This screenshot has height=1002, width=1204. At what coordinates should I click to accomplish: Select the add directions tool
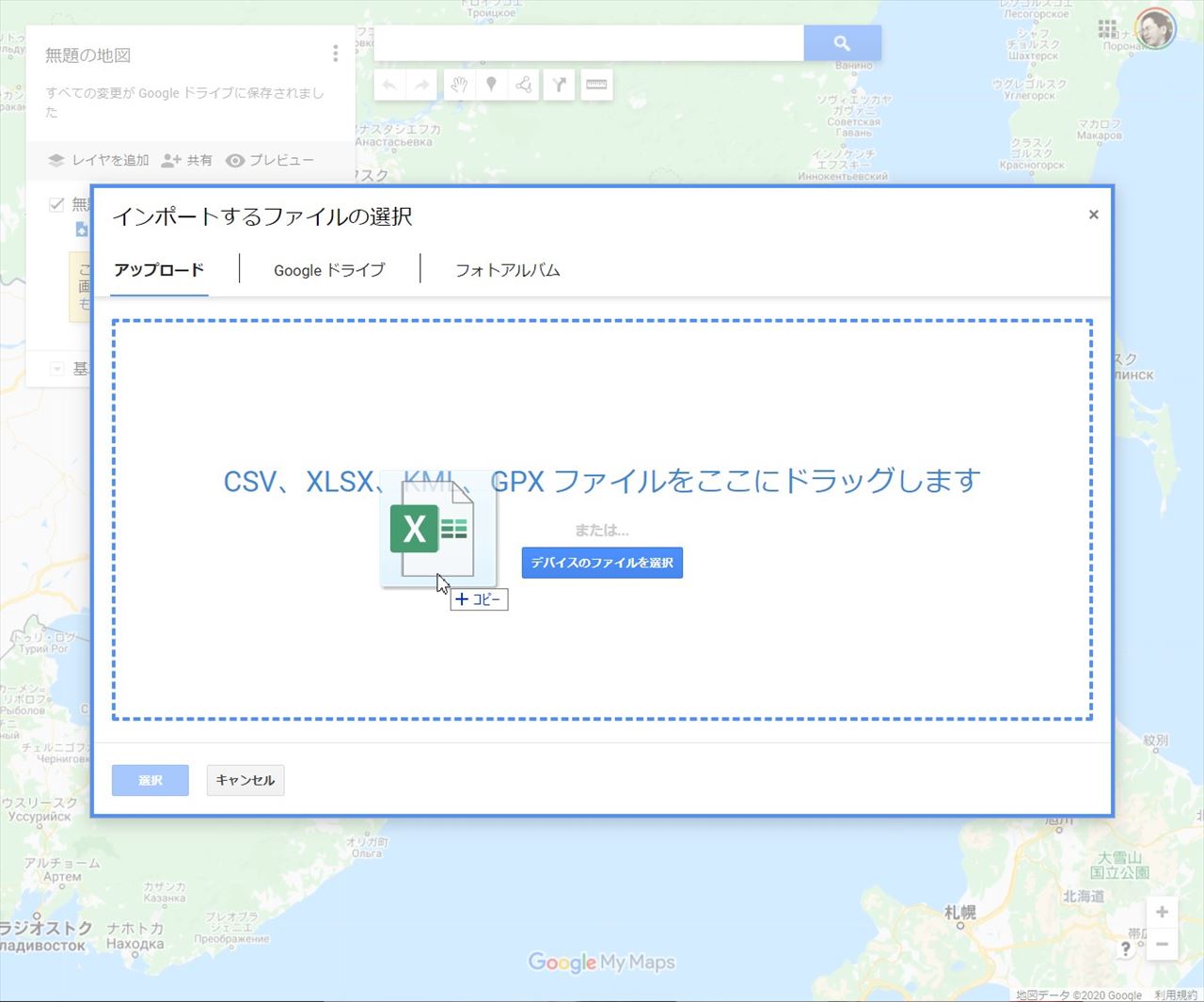(x=559, y=85)
